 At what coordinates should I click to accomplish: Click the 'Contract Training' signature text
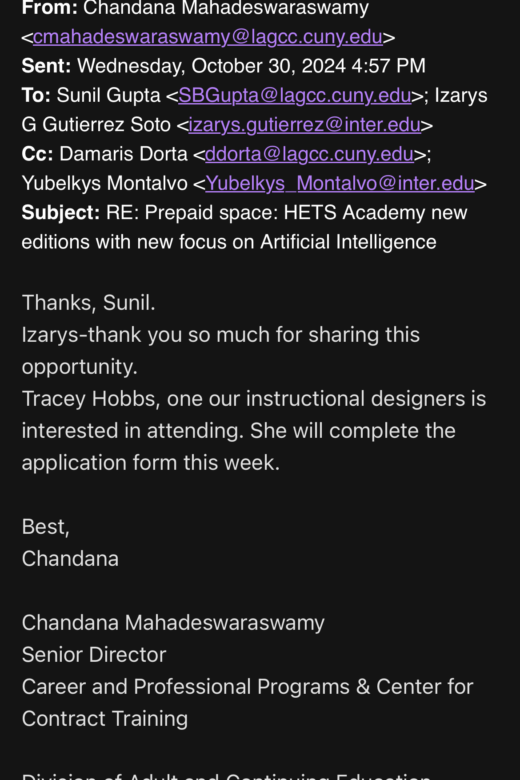point(105,719)
